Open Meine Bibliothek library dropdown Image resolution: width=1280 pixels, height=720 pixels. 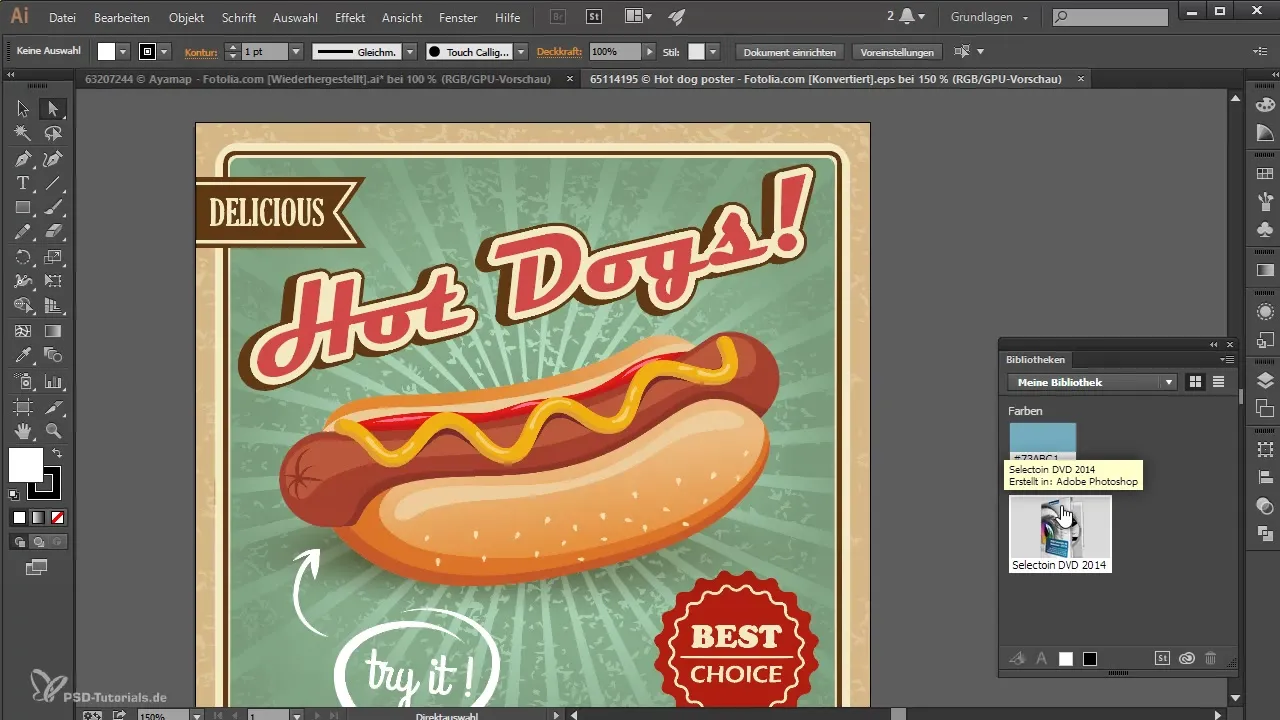(1092, 382)
